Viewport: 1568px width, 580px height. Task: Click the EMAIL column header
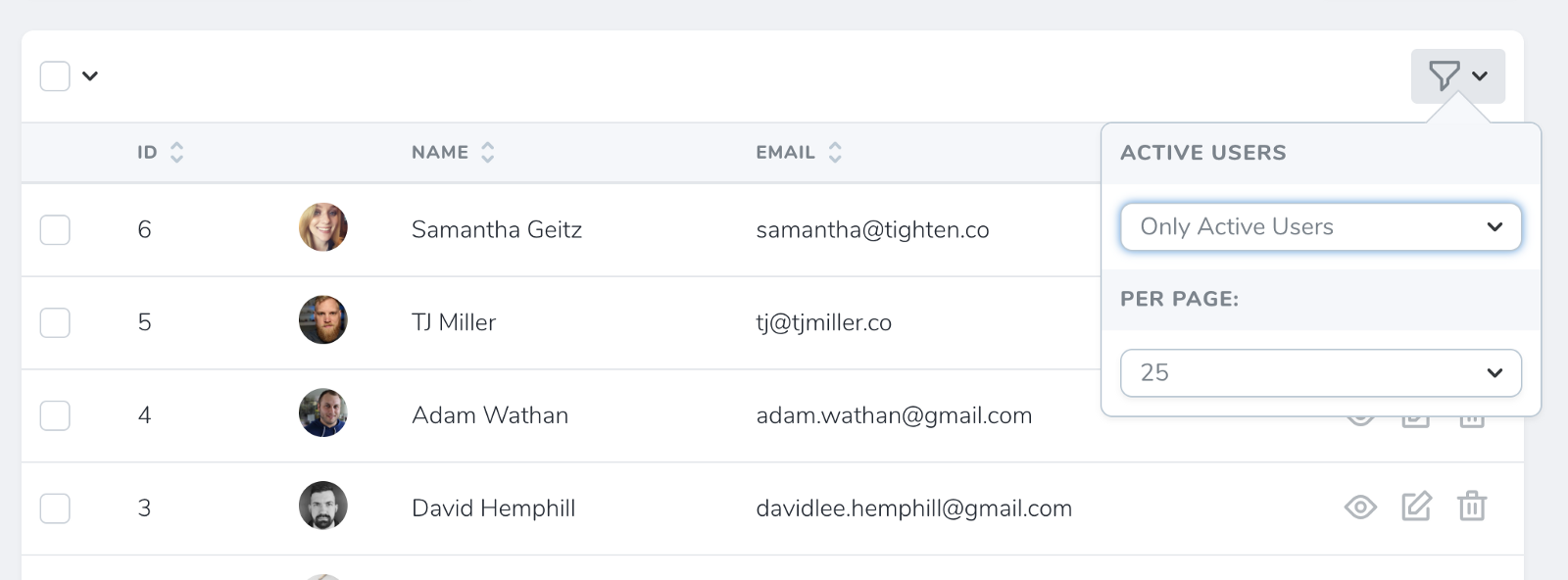785,153
